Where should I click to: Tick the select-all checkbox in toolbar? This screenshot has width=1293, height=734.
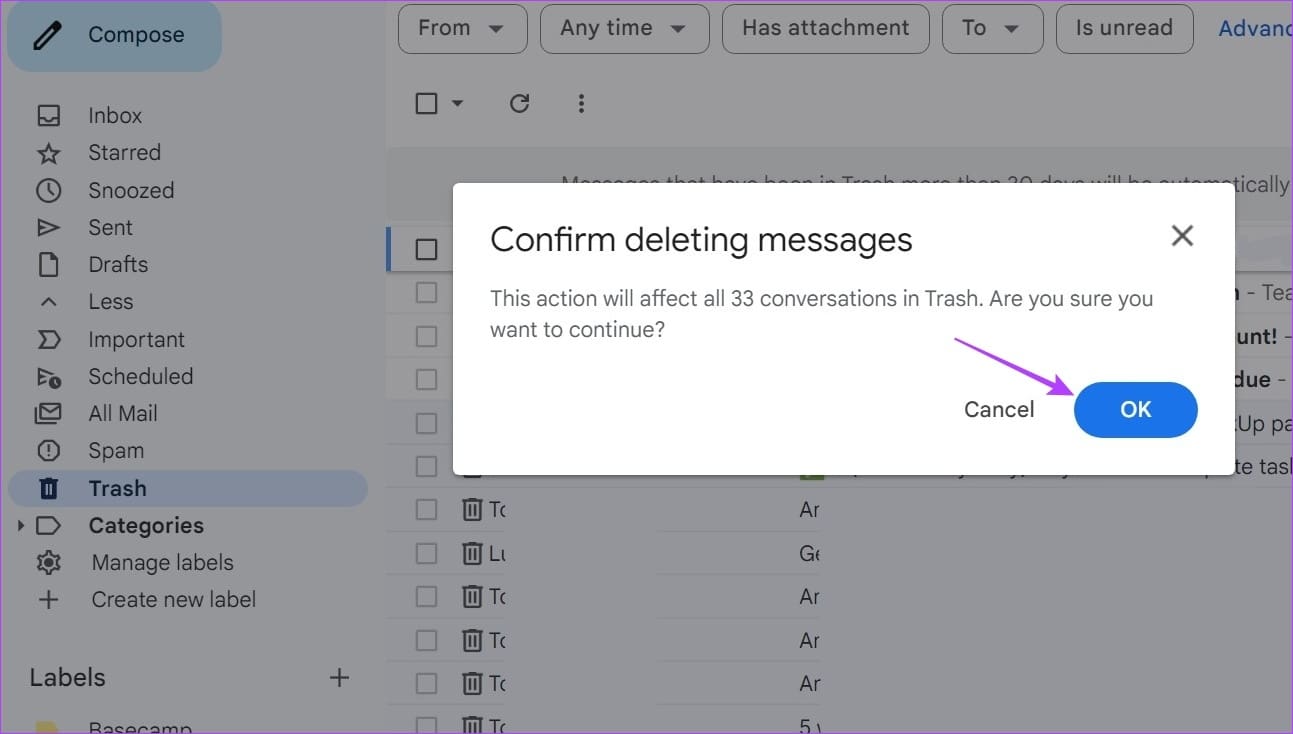click(426, 103)
